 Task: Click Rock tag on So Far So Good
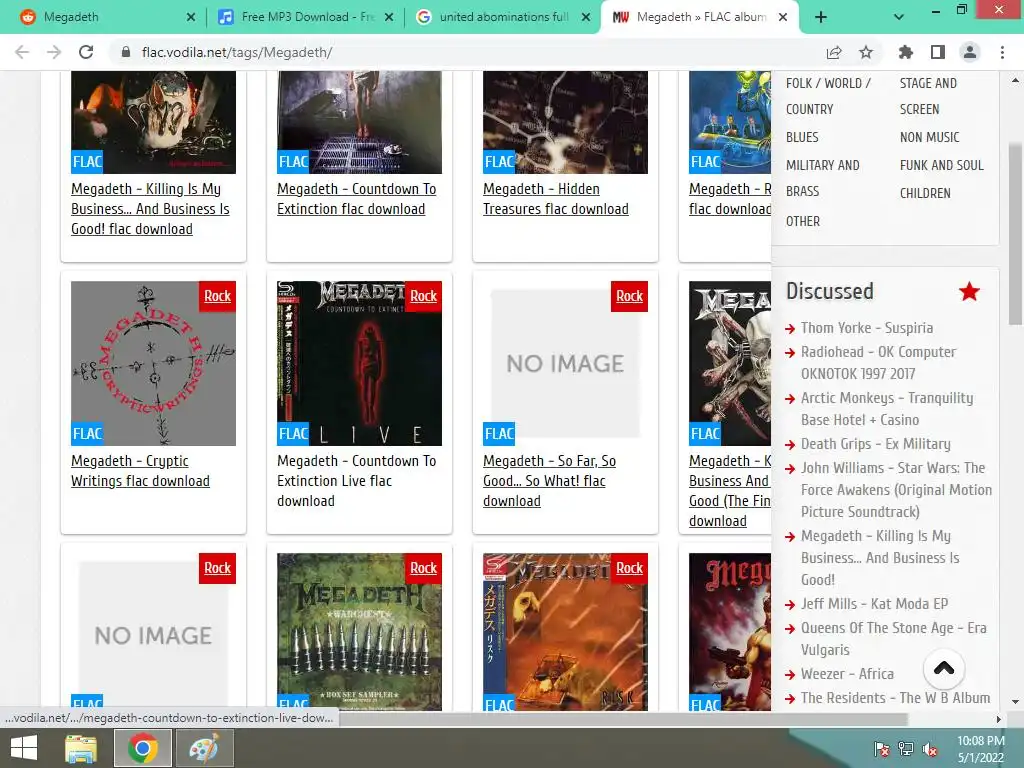(630, 296)
